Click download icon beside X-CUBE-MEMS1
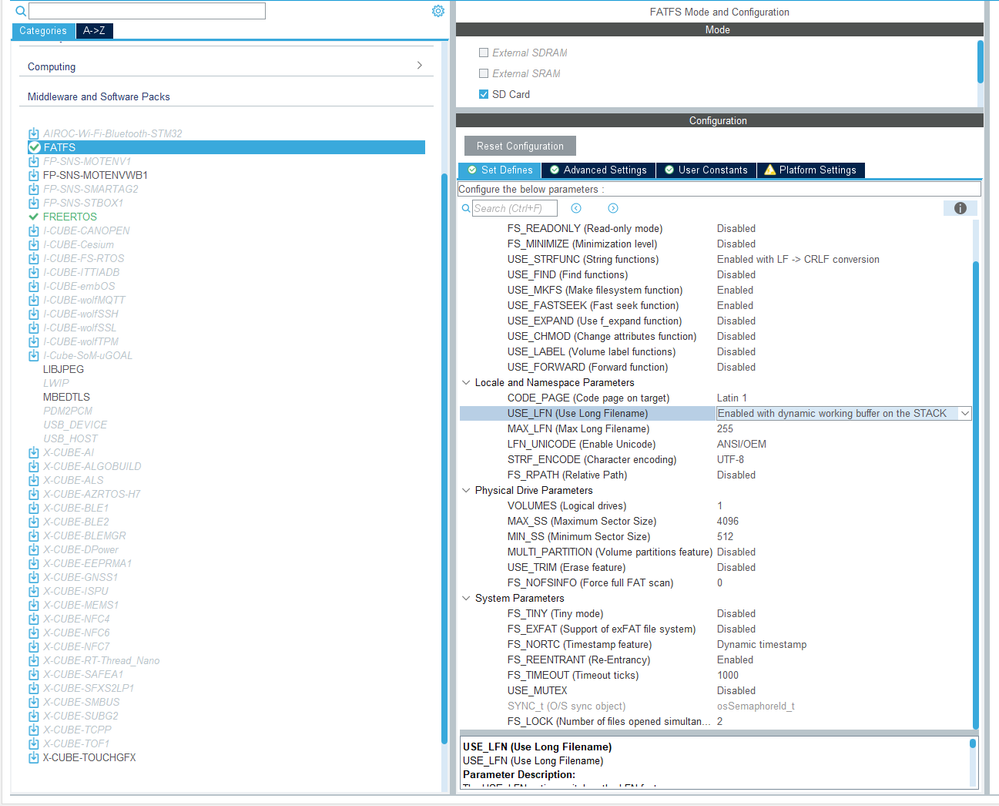The height and width of the screenshot is (806, 999). click(x=34, y=605)
